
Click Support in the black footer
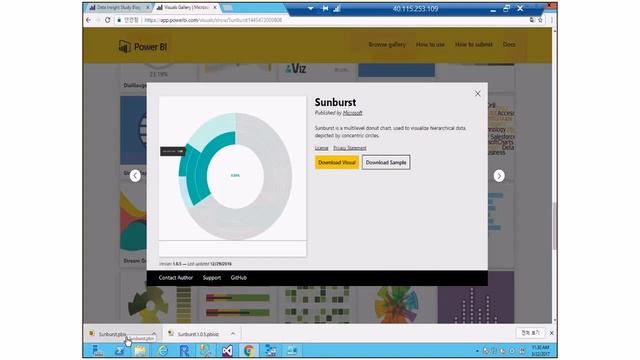click(x=212, y=278)
